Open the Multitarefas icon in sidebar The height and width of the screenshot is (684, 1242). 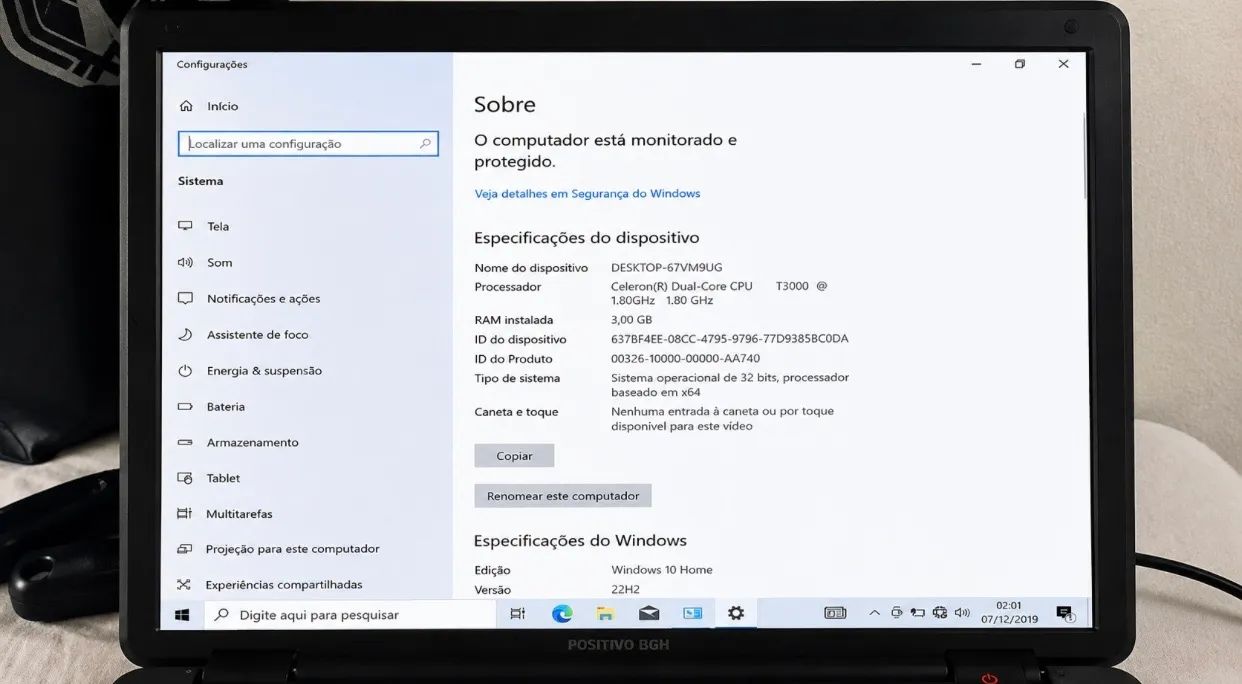click(x=184, y=513)
